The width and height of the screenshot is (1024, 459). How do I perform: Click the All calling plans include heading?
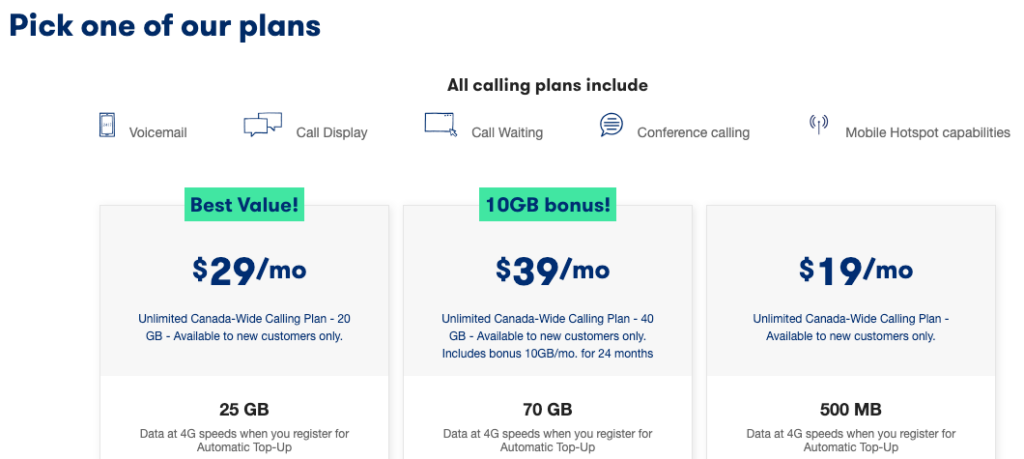[x=547, y=85]
